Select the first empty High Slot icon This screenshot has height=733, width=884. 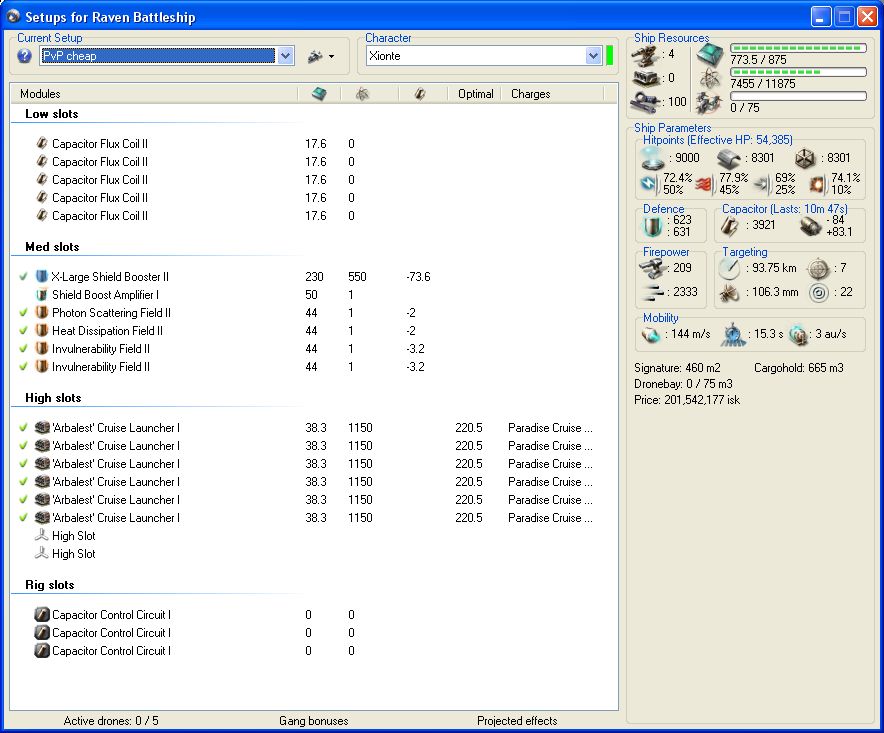click(41, 535)
